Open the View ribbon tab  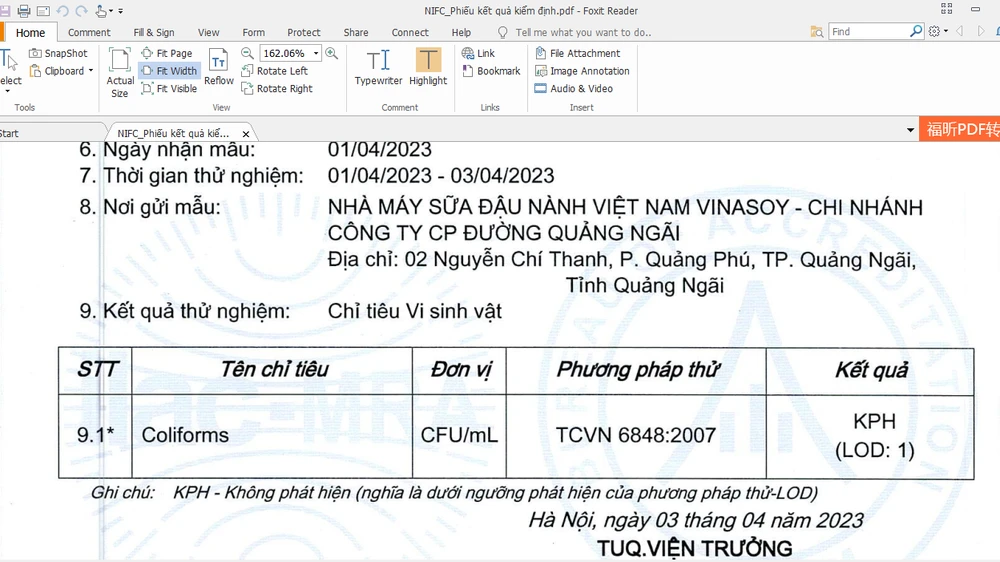click(209, 33)
